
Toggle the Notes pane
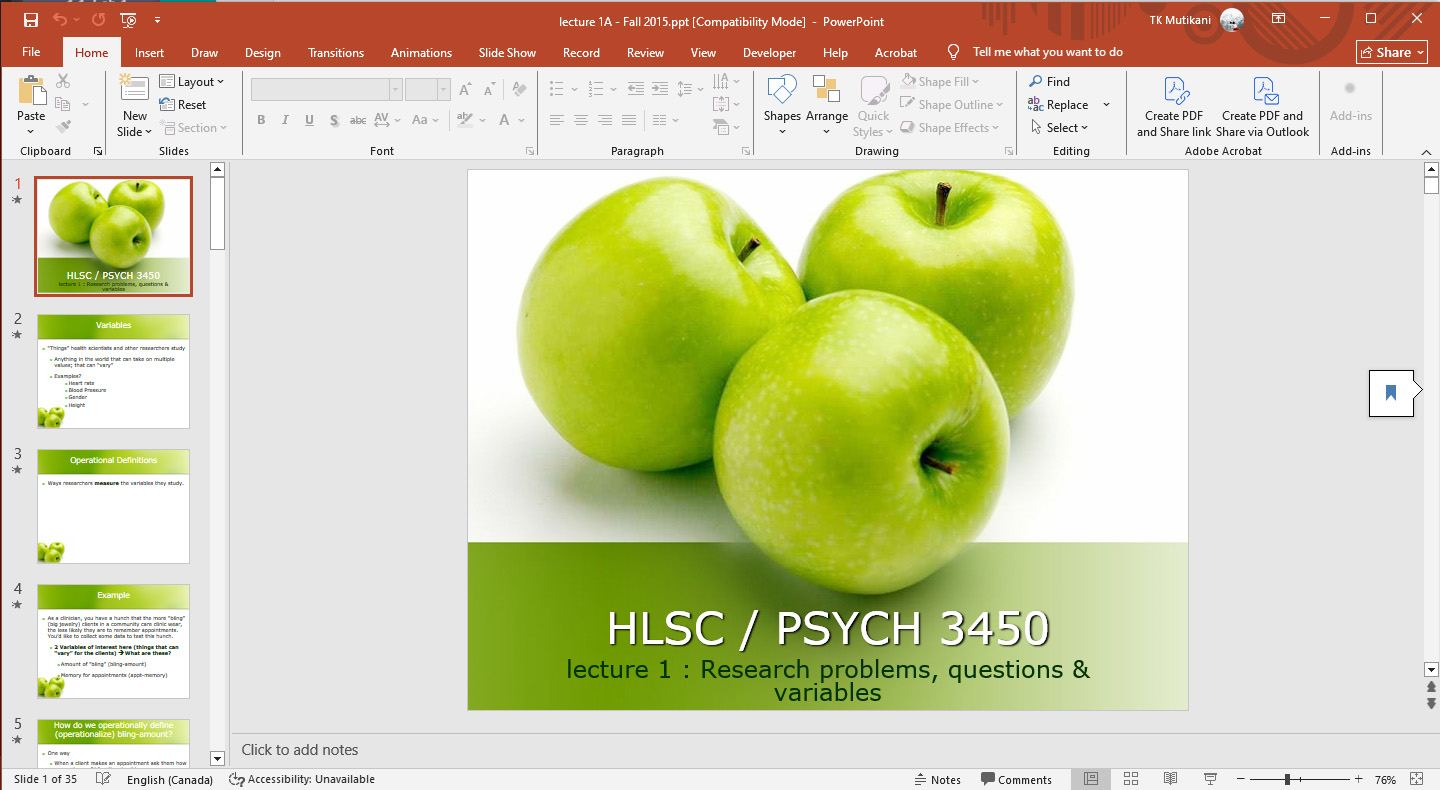click(937, 779)
